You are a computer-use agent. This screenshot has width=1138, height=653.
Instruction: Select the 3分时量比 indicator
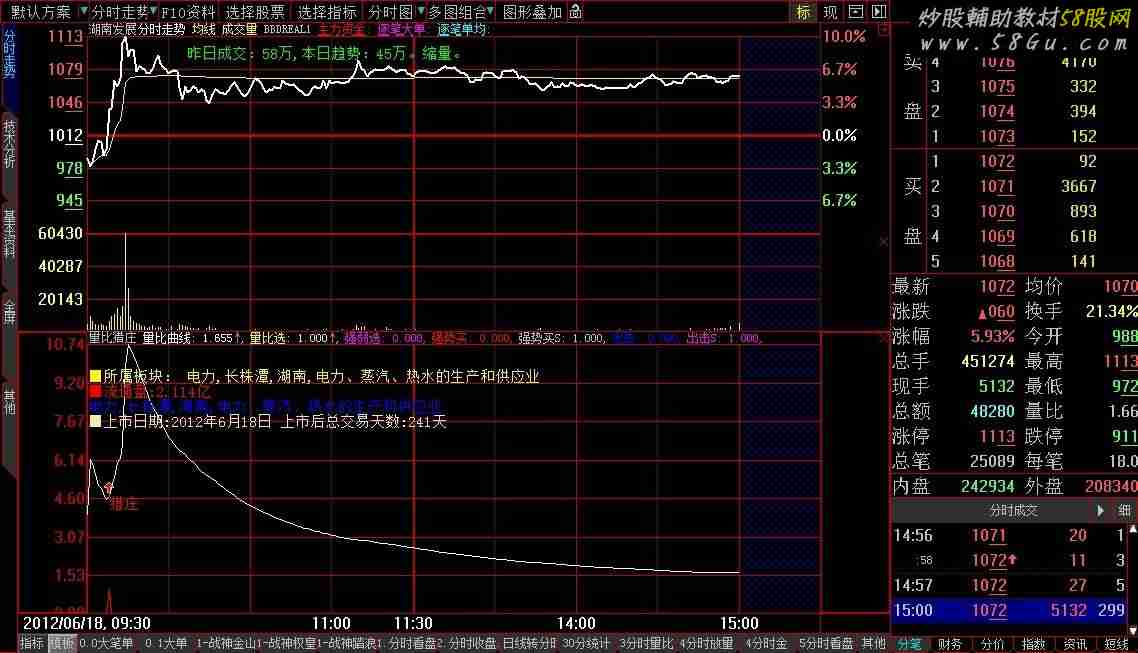646,644
